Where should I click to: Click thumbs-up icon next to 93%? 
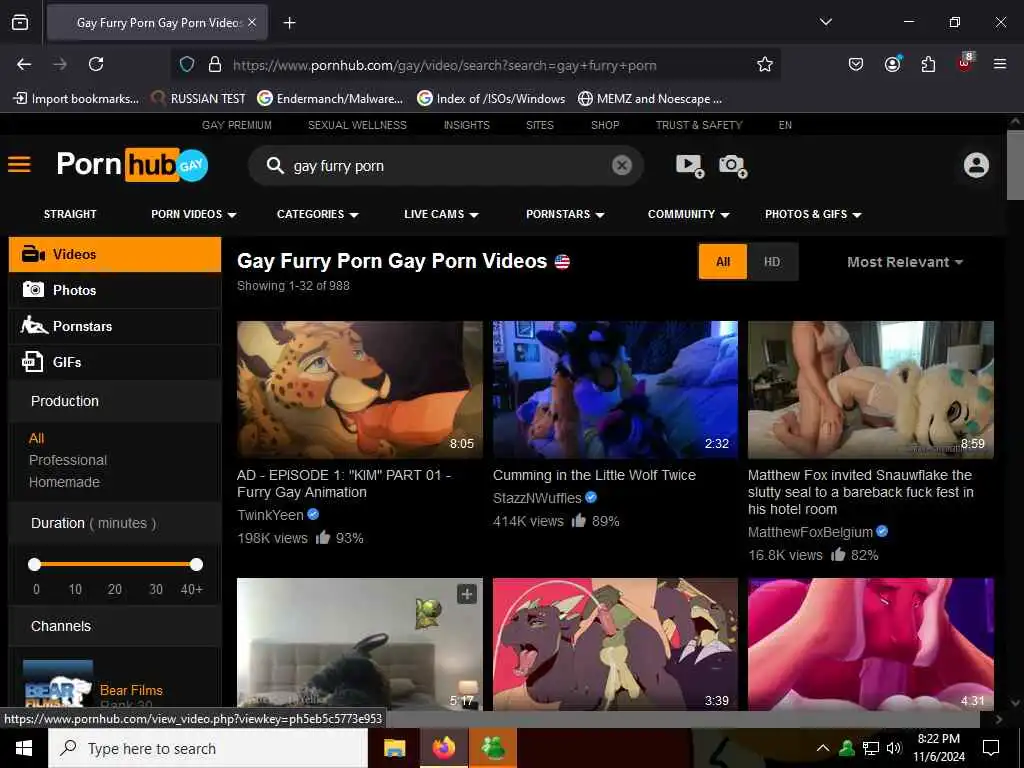(x=323, y=537)
